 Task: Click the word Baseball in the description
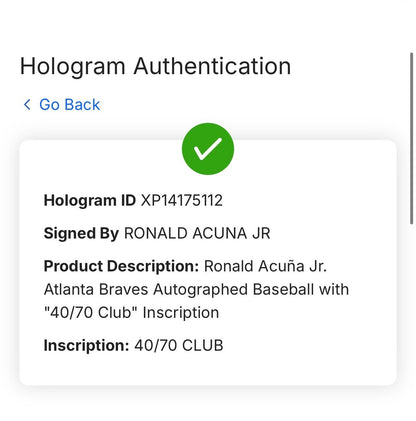click(x=283, y=289)
